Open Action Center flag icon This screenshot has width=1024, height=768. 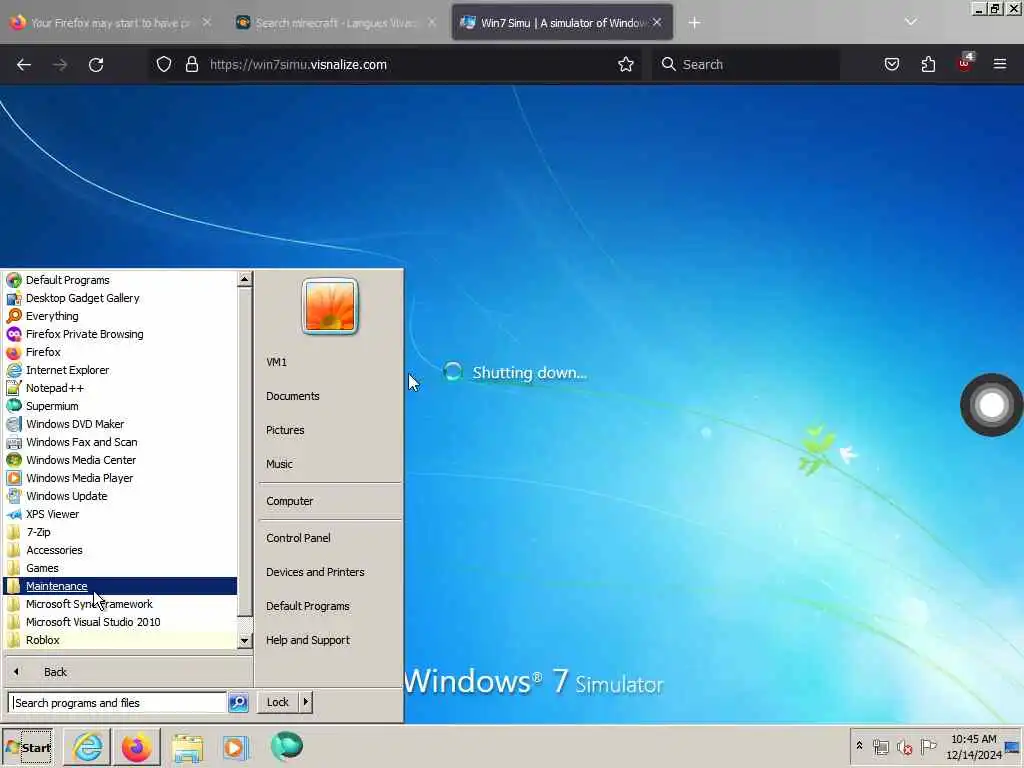tap(928, 745)
